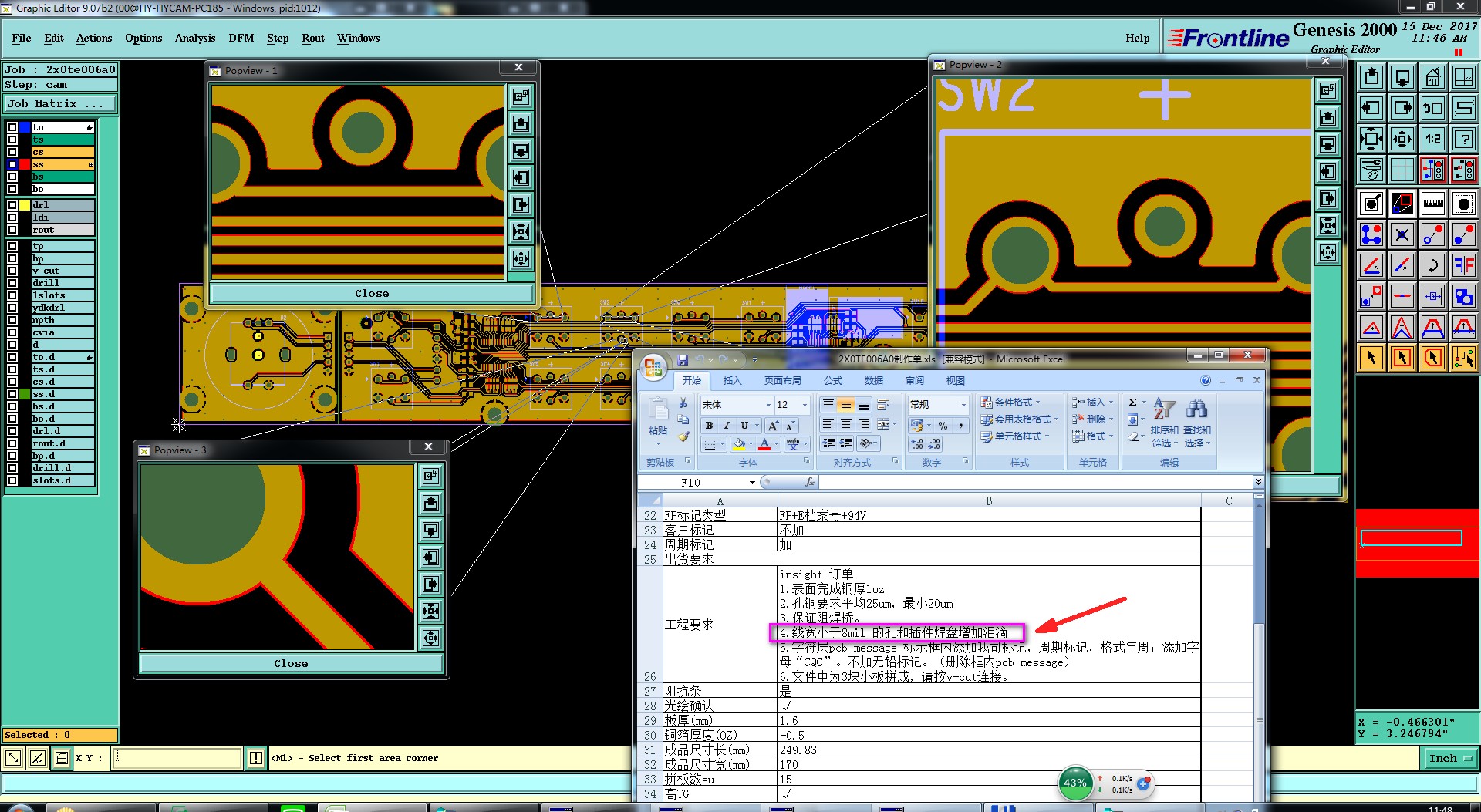Viewport: 1481px width, 812px height.
Task: Click Close button in Popview 3
Action: pyautogui.click(x=291, y=663)
